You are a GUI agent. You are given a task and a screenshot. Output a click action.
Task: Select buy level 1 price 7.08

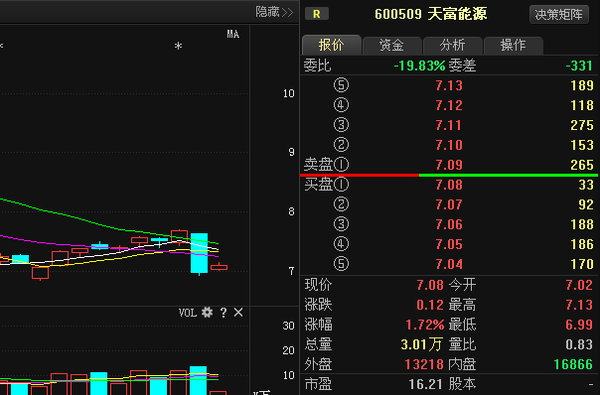click(x=449, y=185)
